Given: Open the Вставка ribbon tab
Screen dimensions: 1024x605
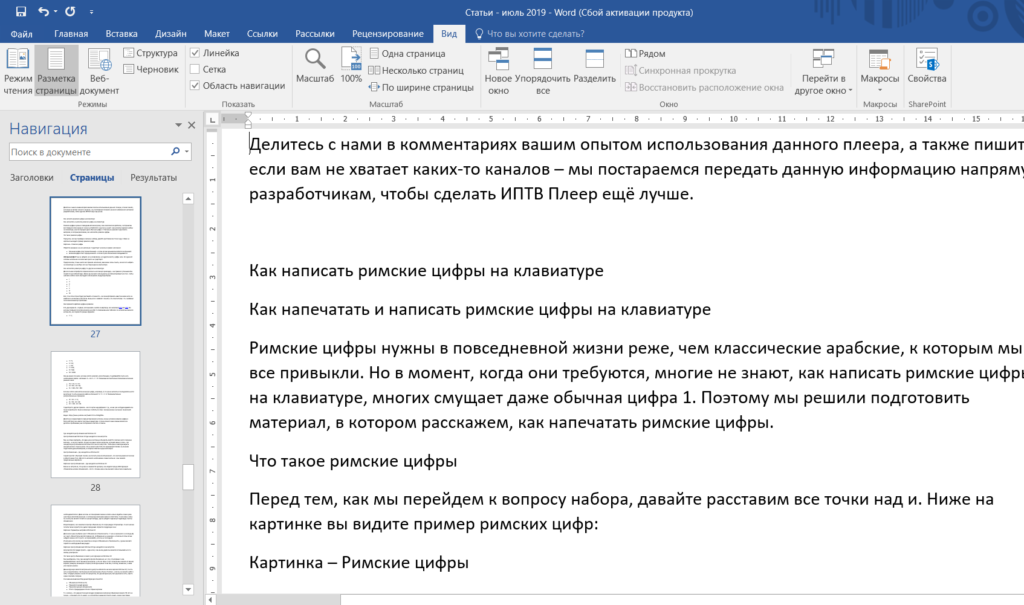Looking at the screenshot, I should tap(122, 33).
